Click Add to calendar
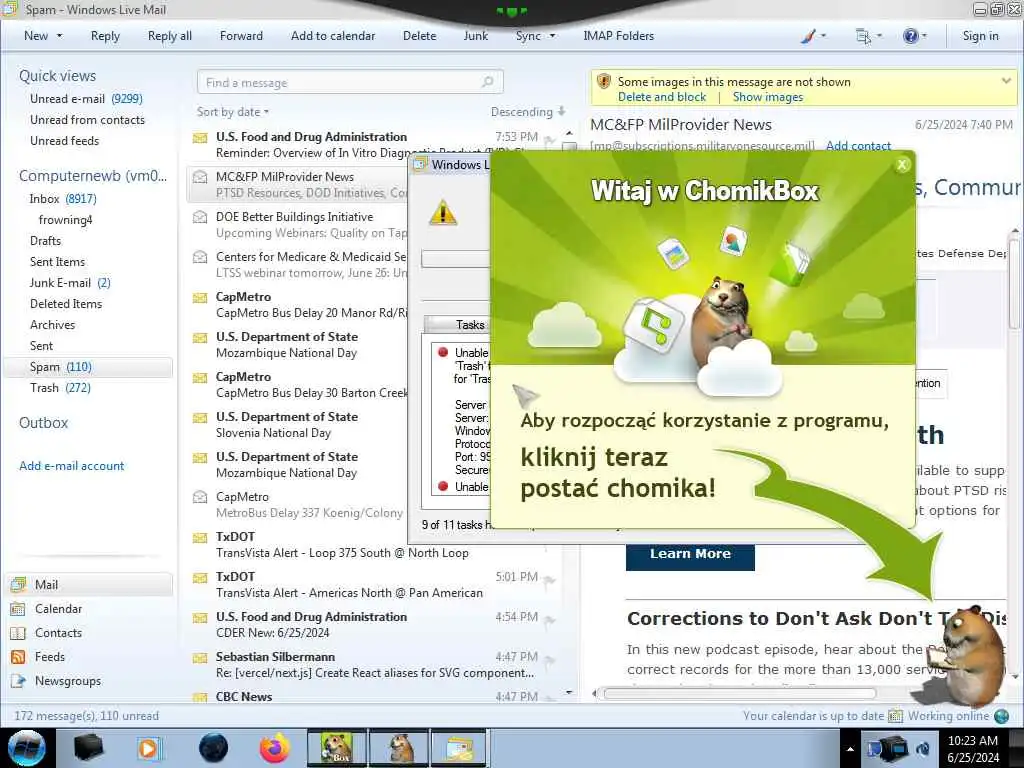This screenshot has width=1024, height=768. pos(333,36)
